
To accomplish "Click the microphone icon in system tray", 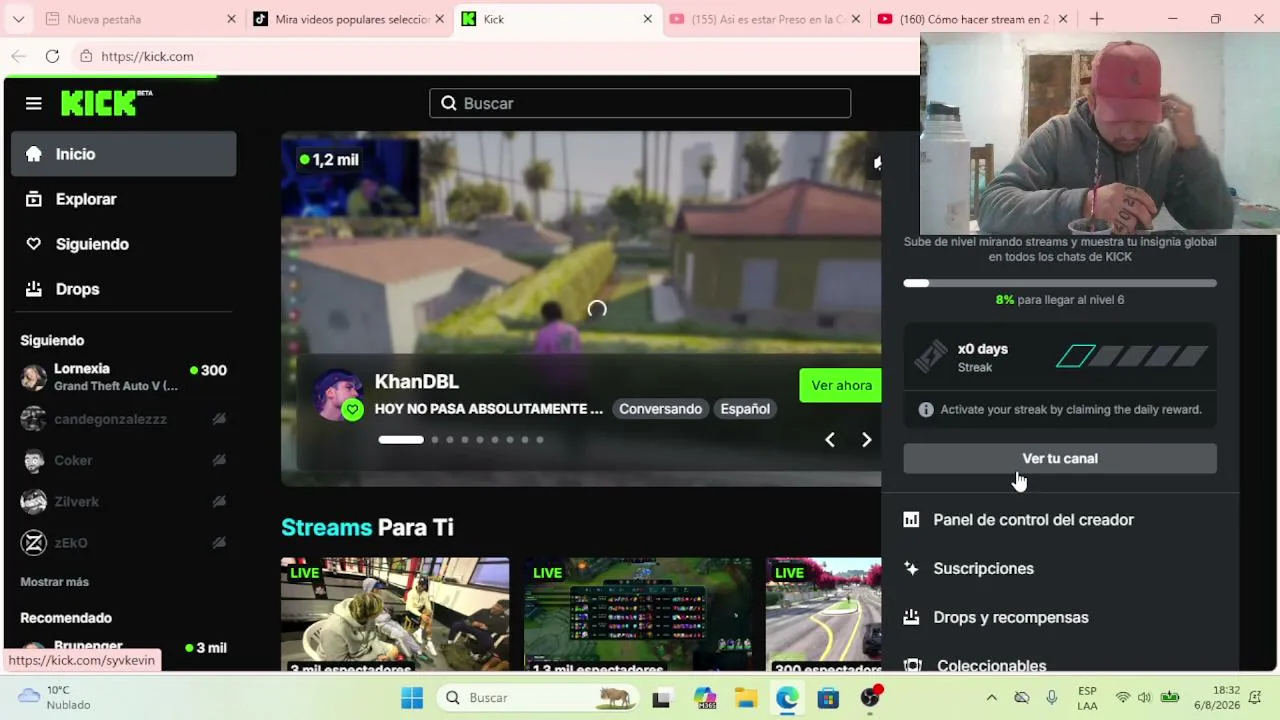I will (x=1051, y=697).
